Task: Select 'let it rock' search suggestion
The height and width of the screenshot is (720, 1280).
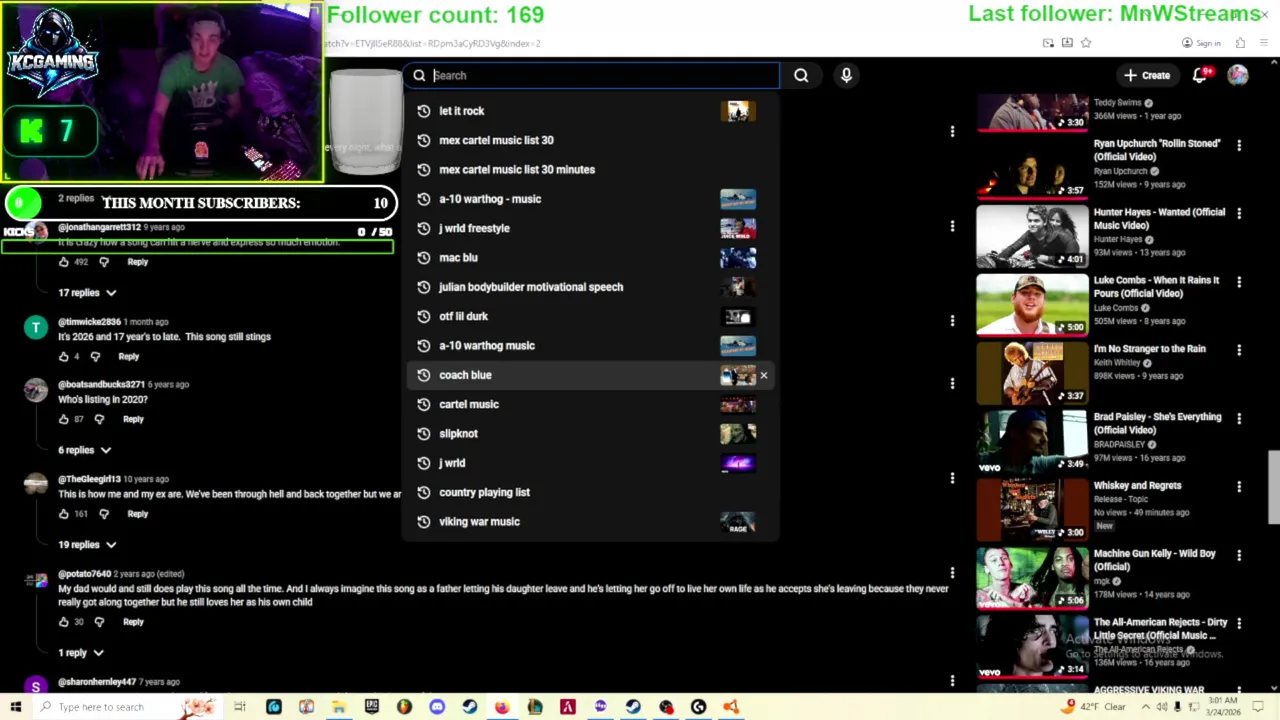Action: click(590, 111)
